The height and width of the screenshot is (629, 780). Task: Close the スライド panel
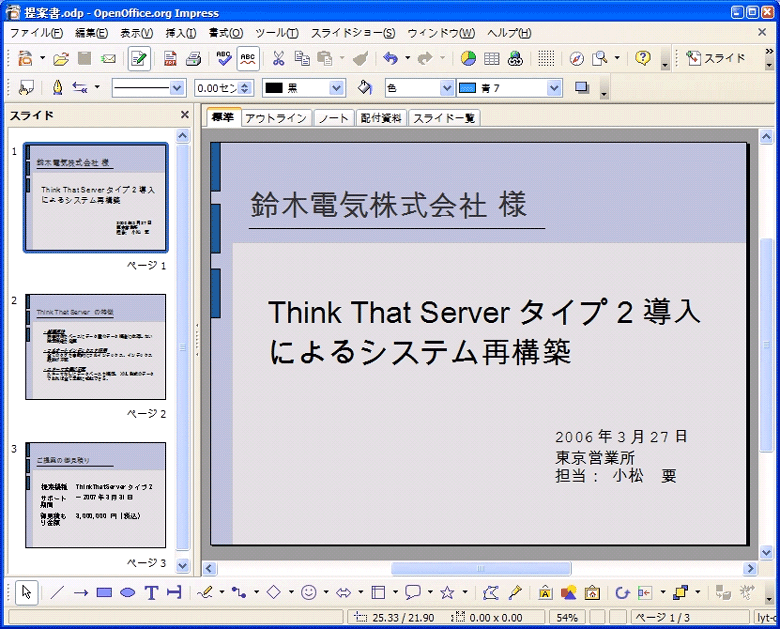pyautogui.click(x=184, y=115)
